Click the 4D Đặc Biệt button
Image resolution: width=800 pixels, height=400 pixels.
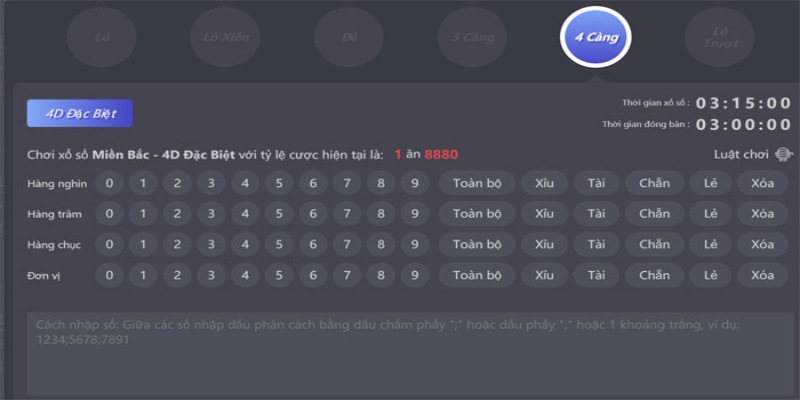(80, 114)
